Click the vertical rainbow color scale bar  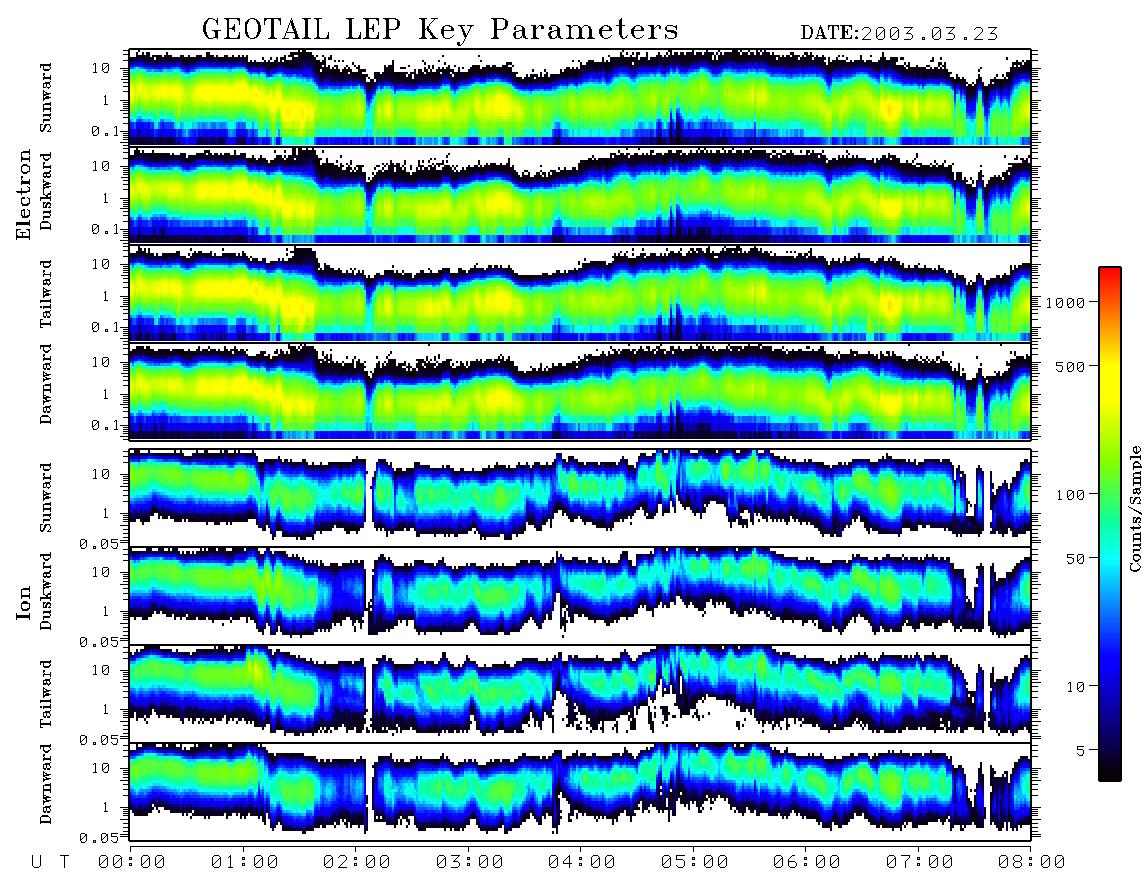point(1110,525)
